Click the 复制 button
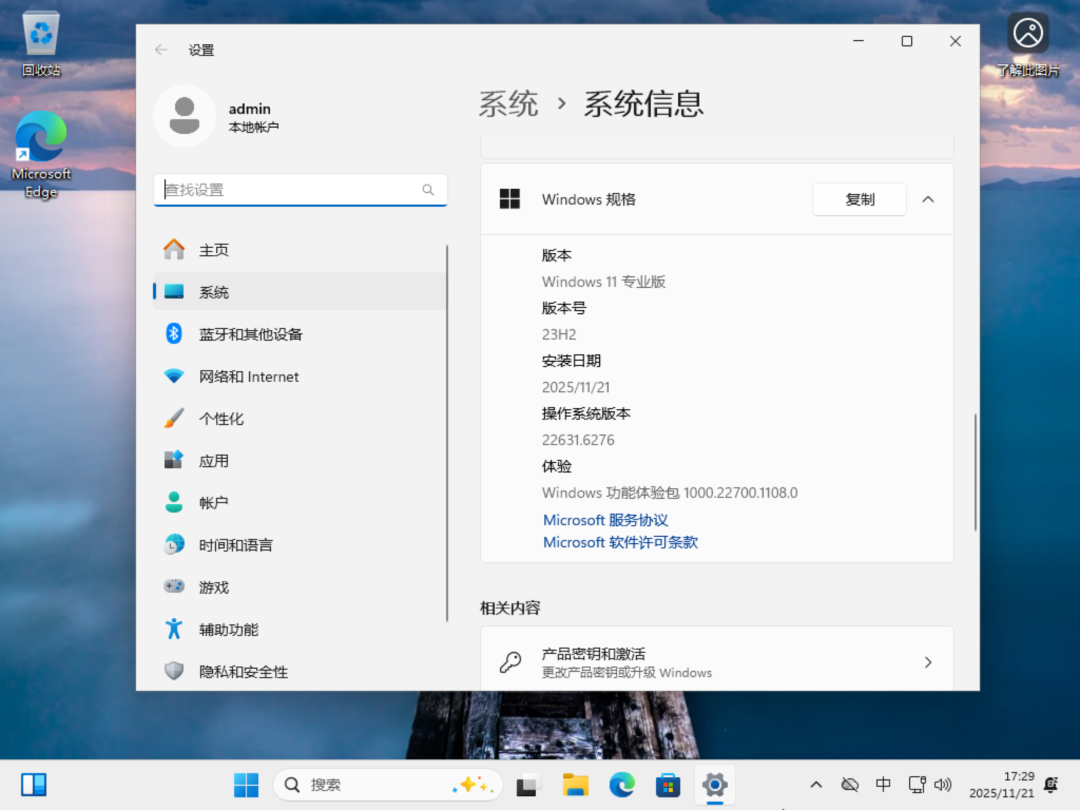This screenshot has width=1080, height=810. tap(859, 199)
